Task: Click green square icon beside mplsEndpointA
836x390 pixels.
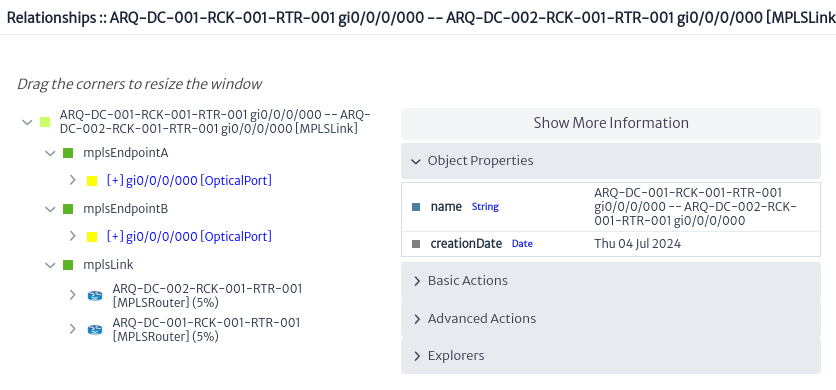Action: click(x=68, y=153)
